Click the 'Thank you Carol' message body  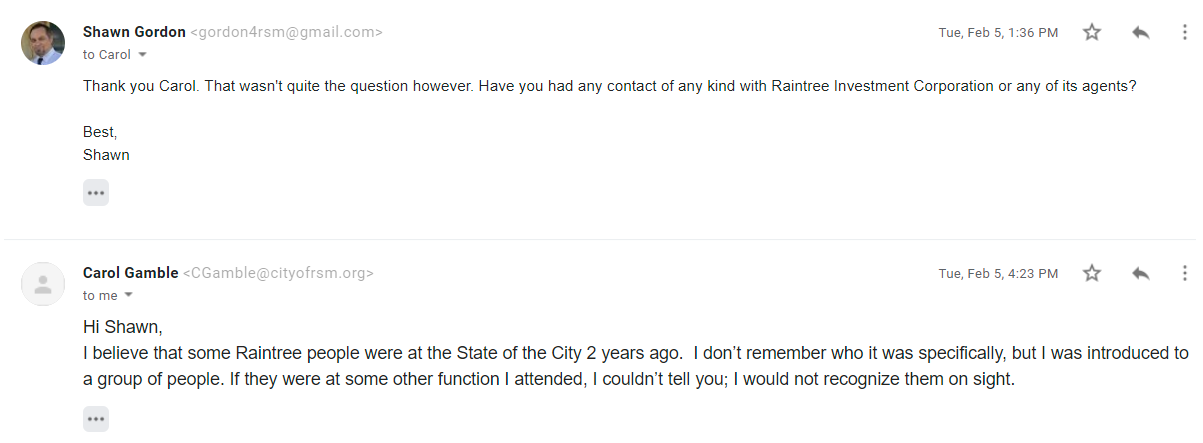(609, 86)
